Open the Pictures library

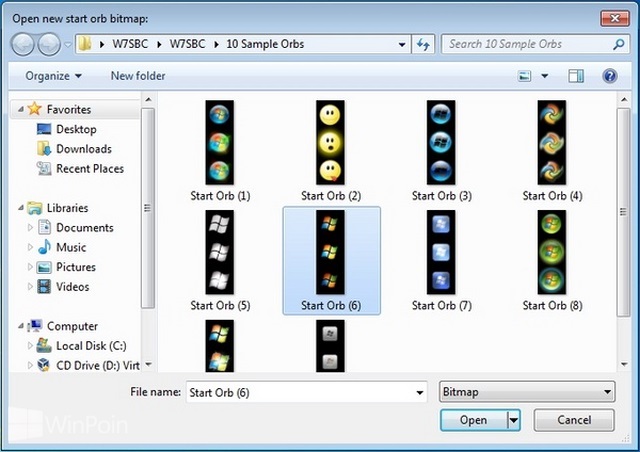[x=76, y=267]
